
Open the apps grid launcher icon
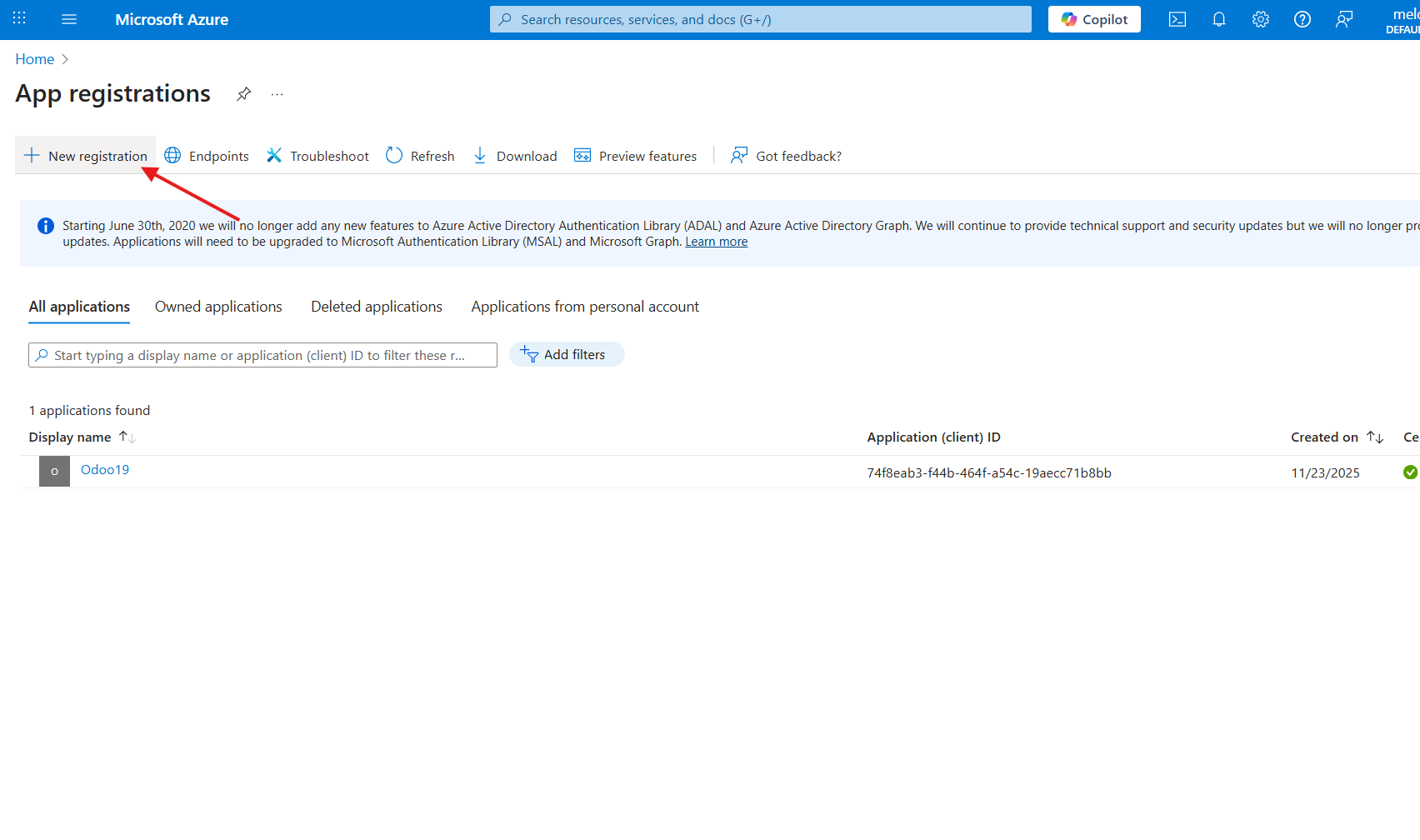coord(19,18)
